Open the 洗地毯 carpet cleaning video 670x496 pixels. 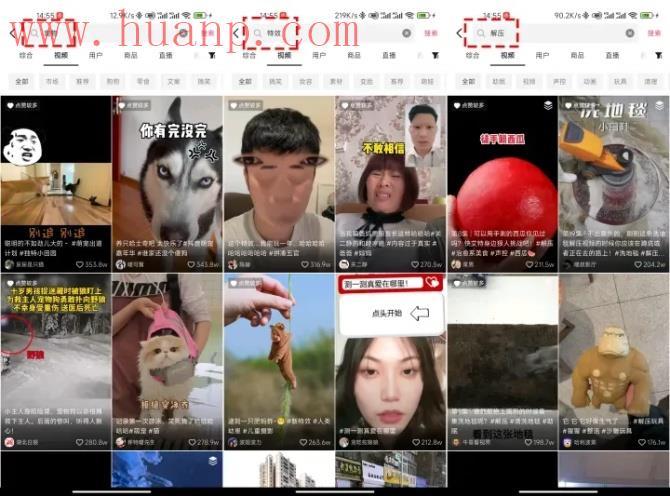(x=614, y=184)
